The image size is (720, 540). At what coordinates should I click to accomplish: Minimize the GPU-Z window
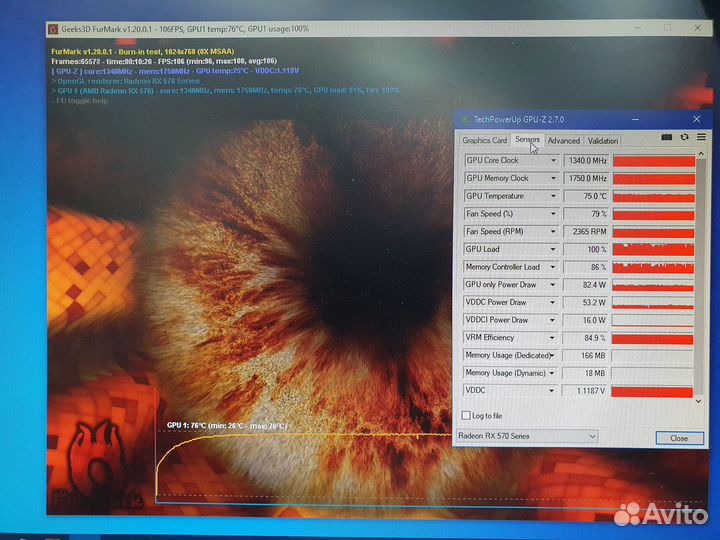click(x=635, y=119)
